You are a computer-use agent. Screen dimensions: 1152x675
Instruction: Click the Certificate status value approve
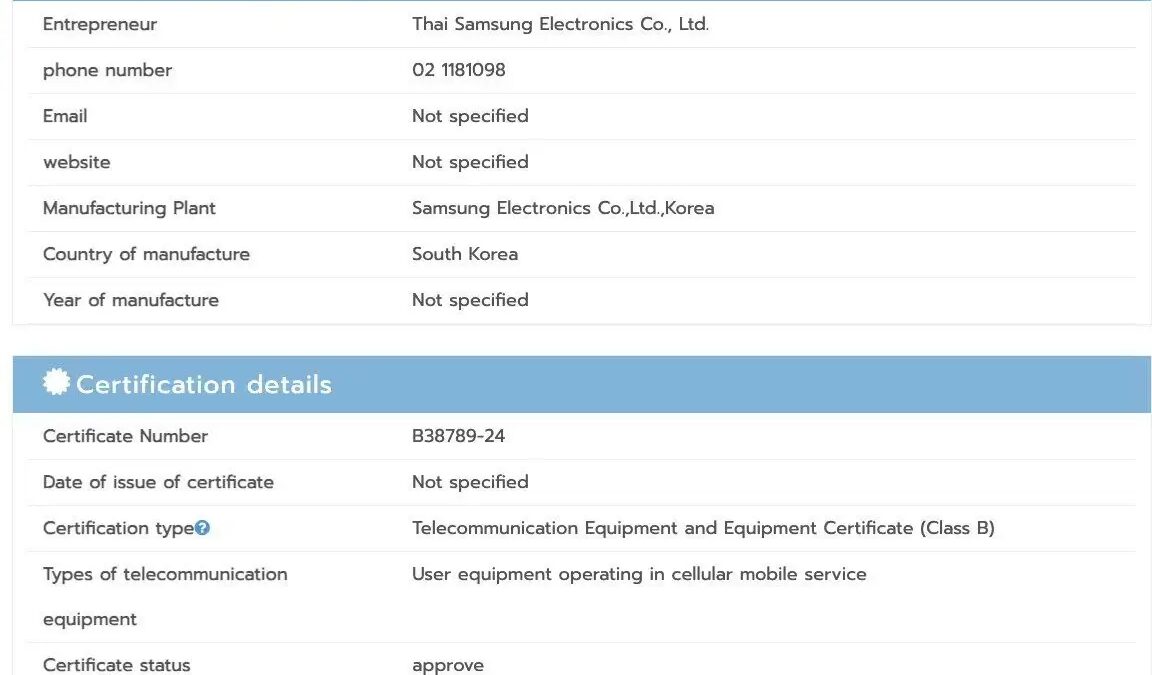[x=448, y=665]
